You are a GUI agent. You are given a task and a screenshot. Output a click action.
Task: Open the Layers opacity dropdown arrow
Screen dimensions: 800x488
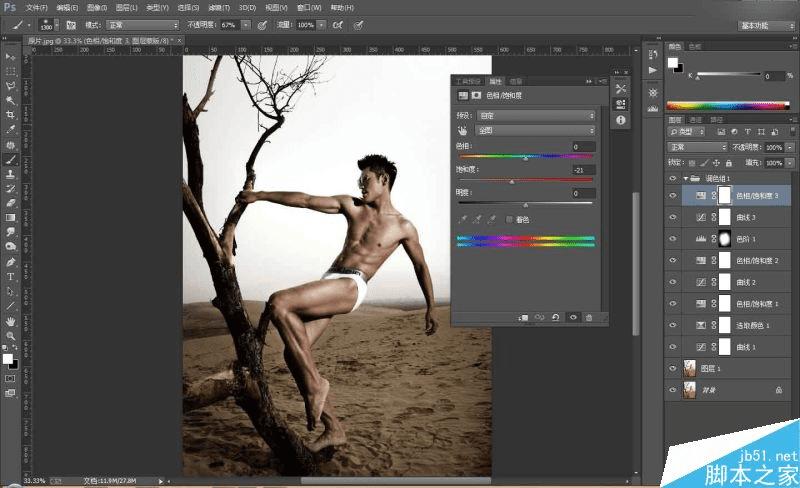790,147
